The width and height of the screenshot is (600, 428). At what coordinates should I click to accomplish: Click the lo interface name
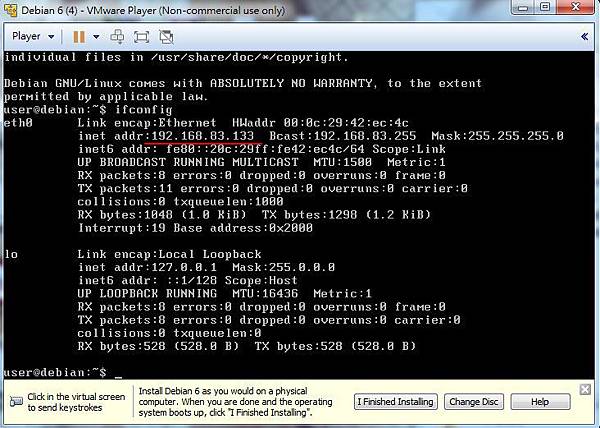coord(11,254)
